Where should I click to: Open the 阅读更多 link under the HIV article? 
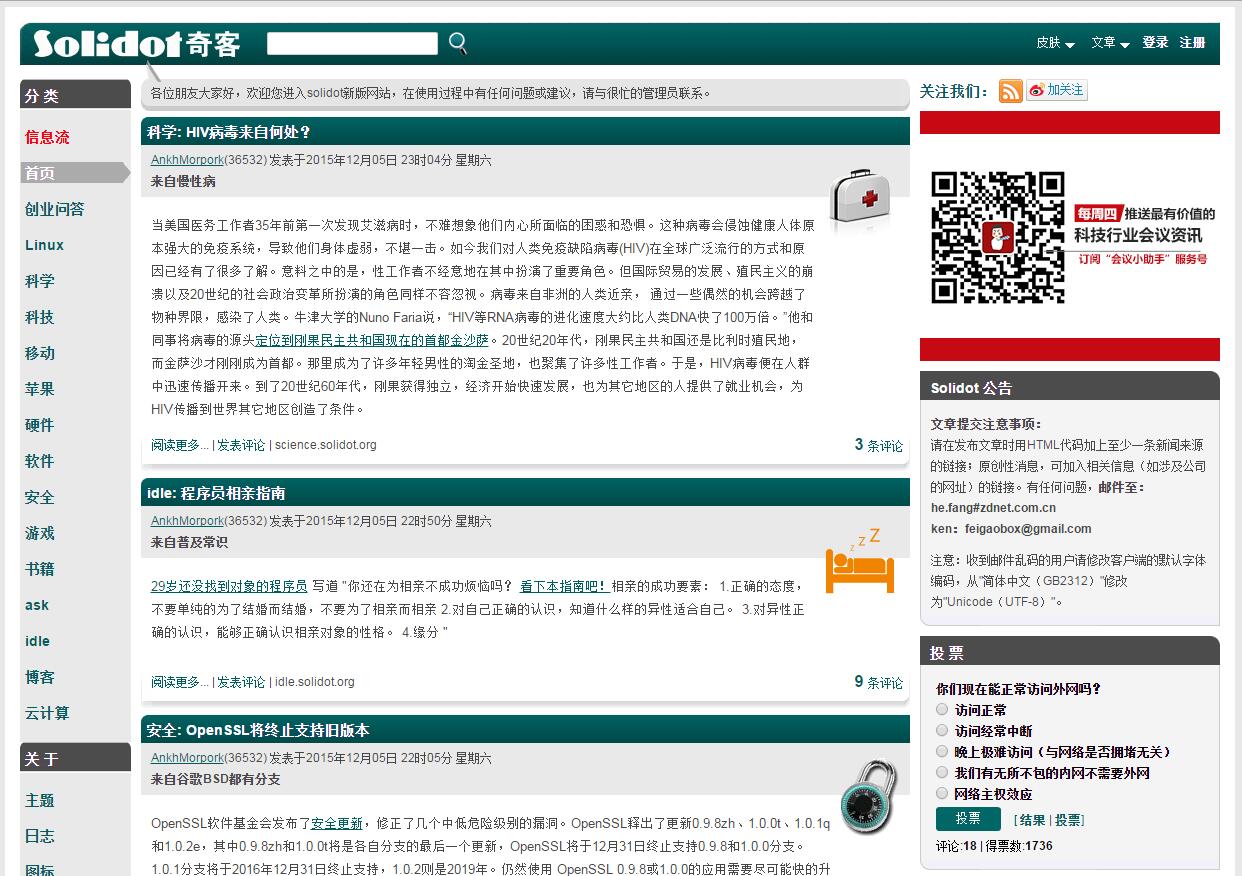coord(177,446)
